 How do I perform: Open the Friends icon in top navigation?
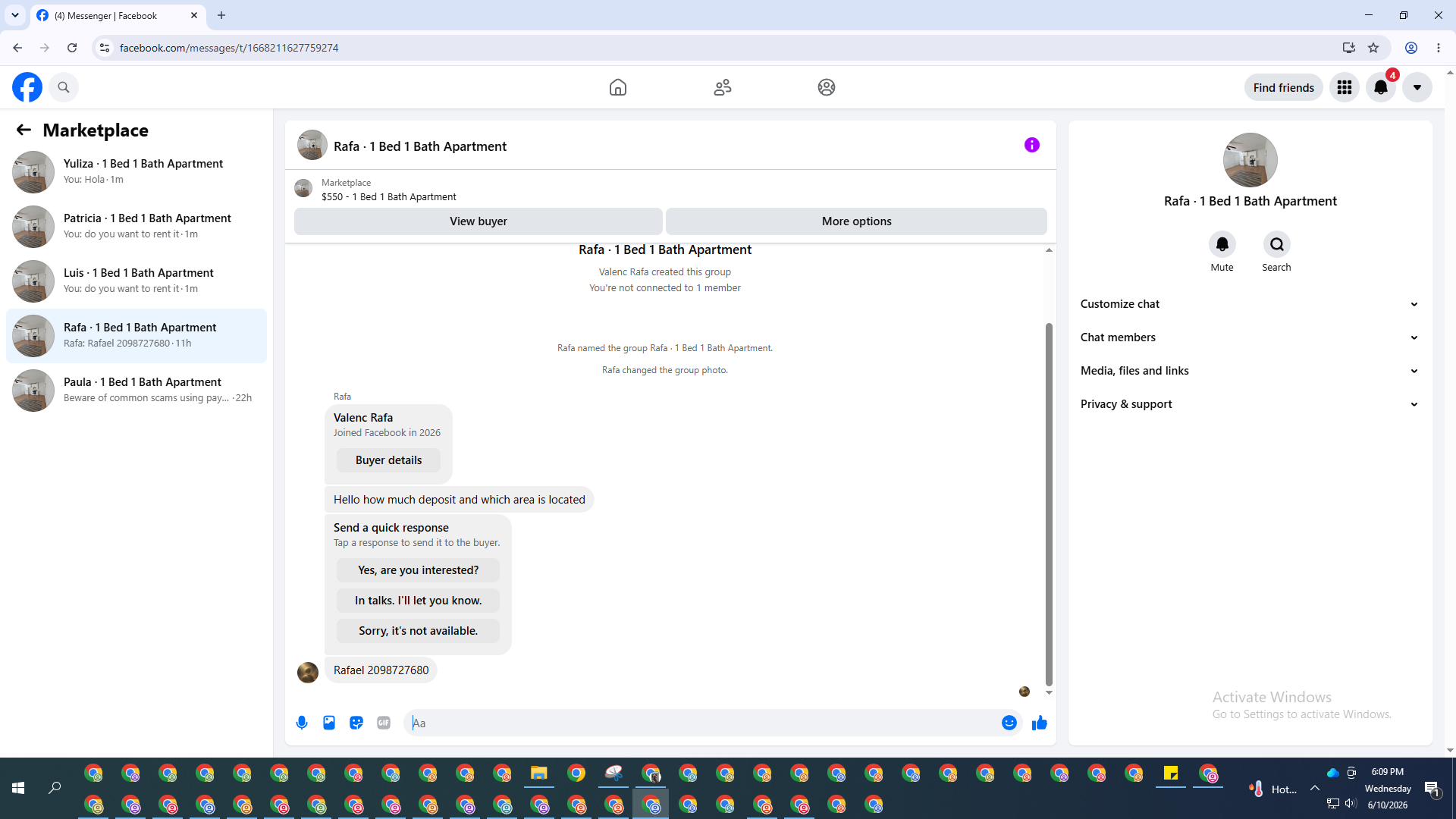coord(723,87)
